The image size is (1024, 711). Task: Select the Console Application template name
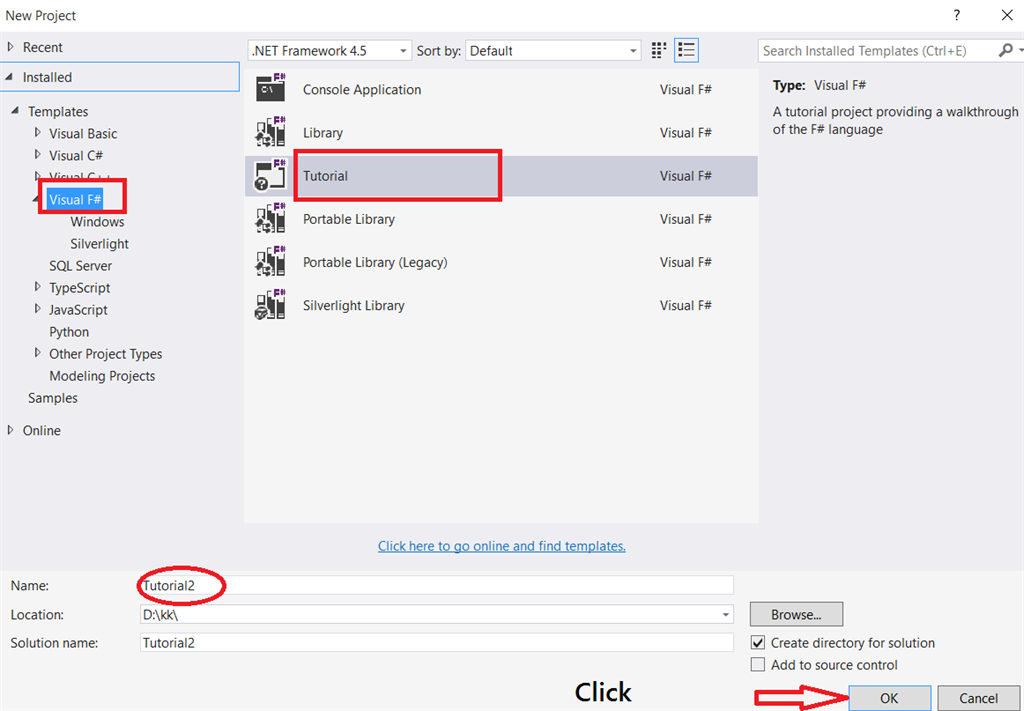click(362, 89)
